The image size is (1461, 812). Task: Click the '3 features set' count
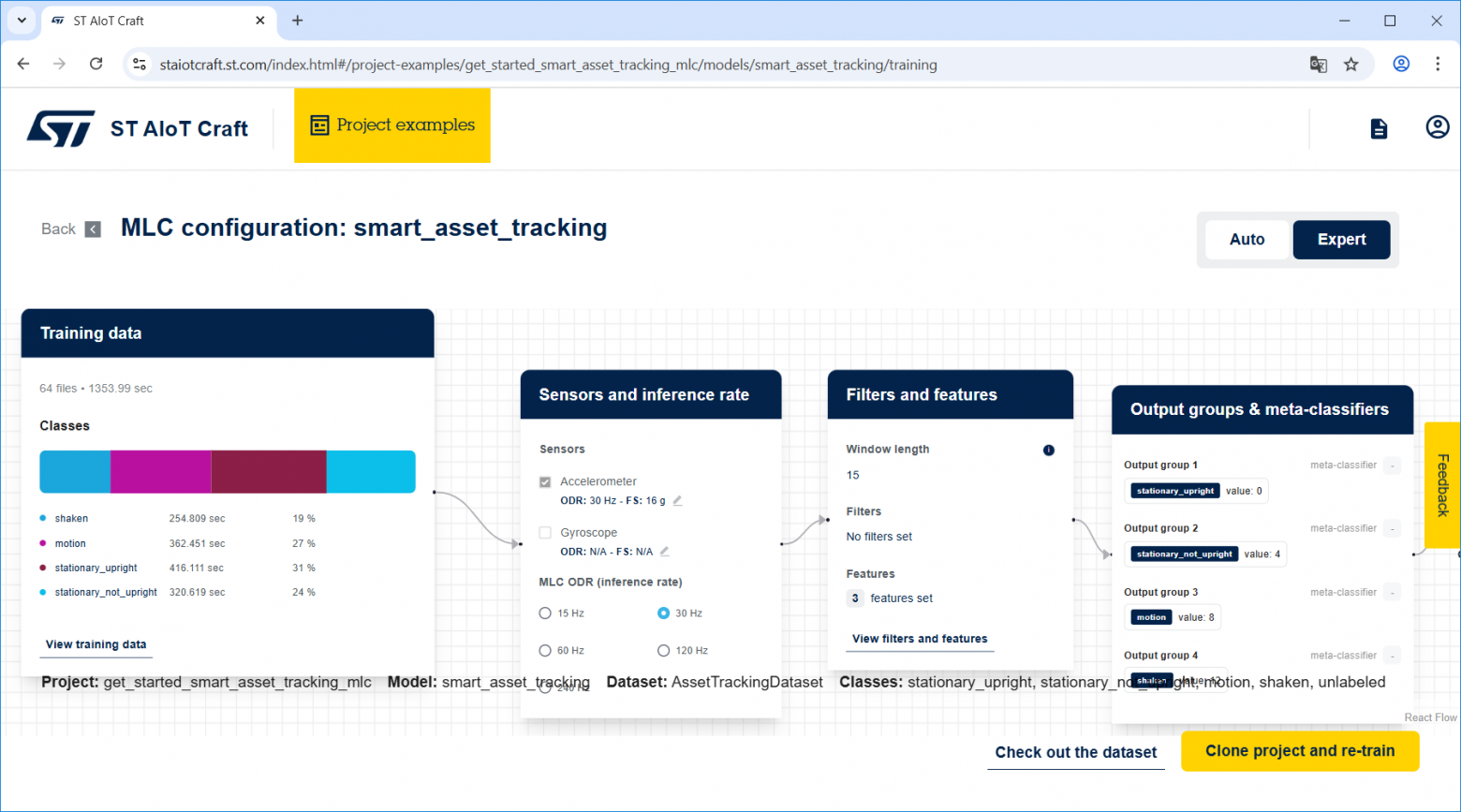pos(890,598)
